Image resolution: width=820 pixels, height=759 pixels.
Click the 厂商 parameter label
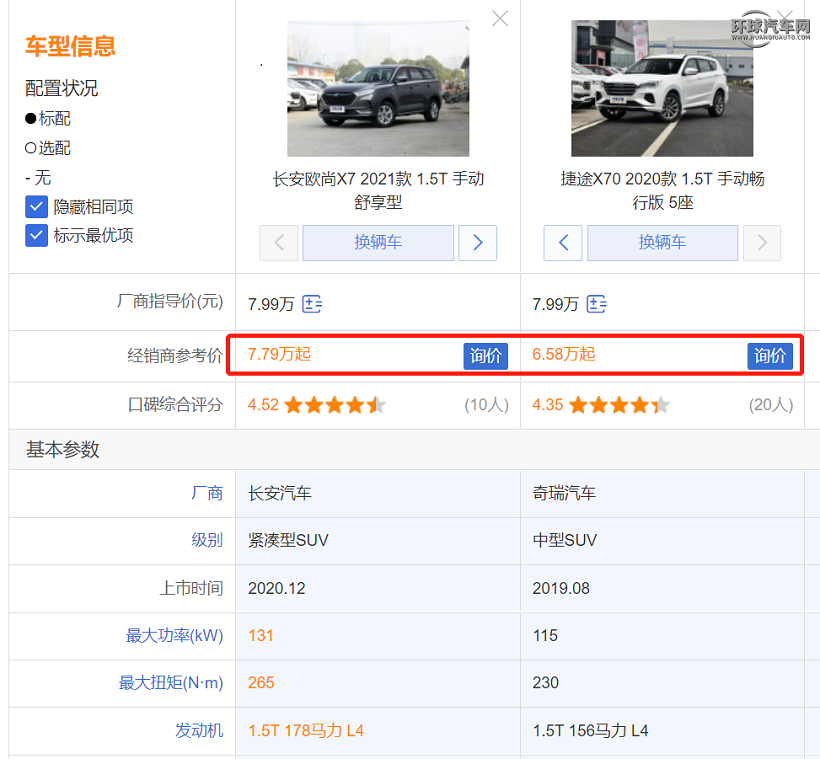[x=207, y=493]
